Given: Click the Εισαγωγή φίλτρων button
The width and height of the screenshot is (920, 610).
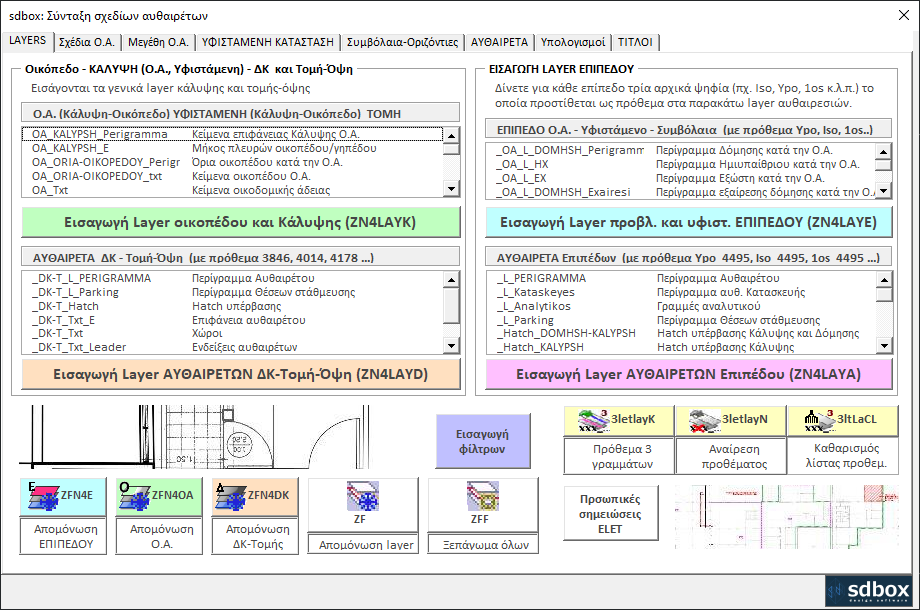Looking at the screenshot, I should click(x=483, y=441).
